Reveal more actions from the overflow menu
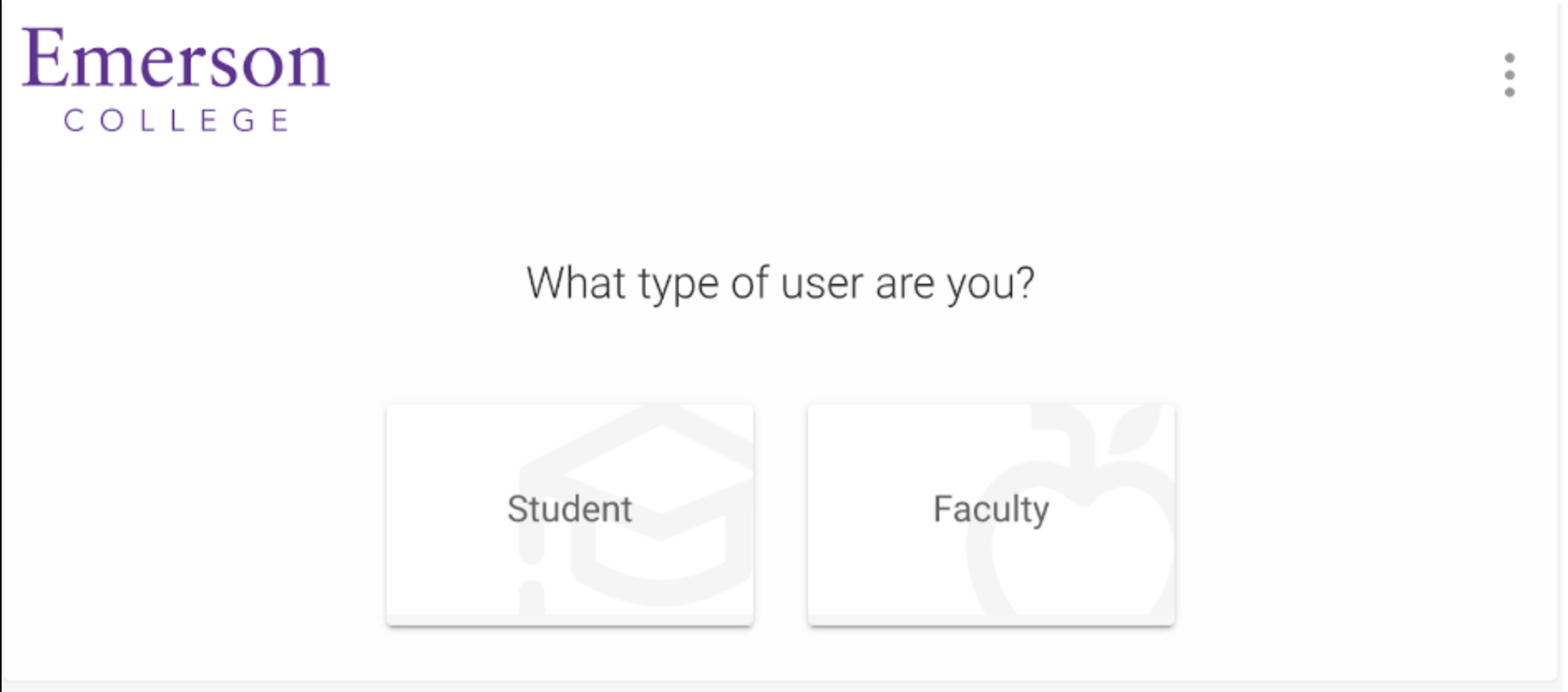This screenshot has height=692, width=1568. pyautogui.click(x=1510, y=73)
